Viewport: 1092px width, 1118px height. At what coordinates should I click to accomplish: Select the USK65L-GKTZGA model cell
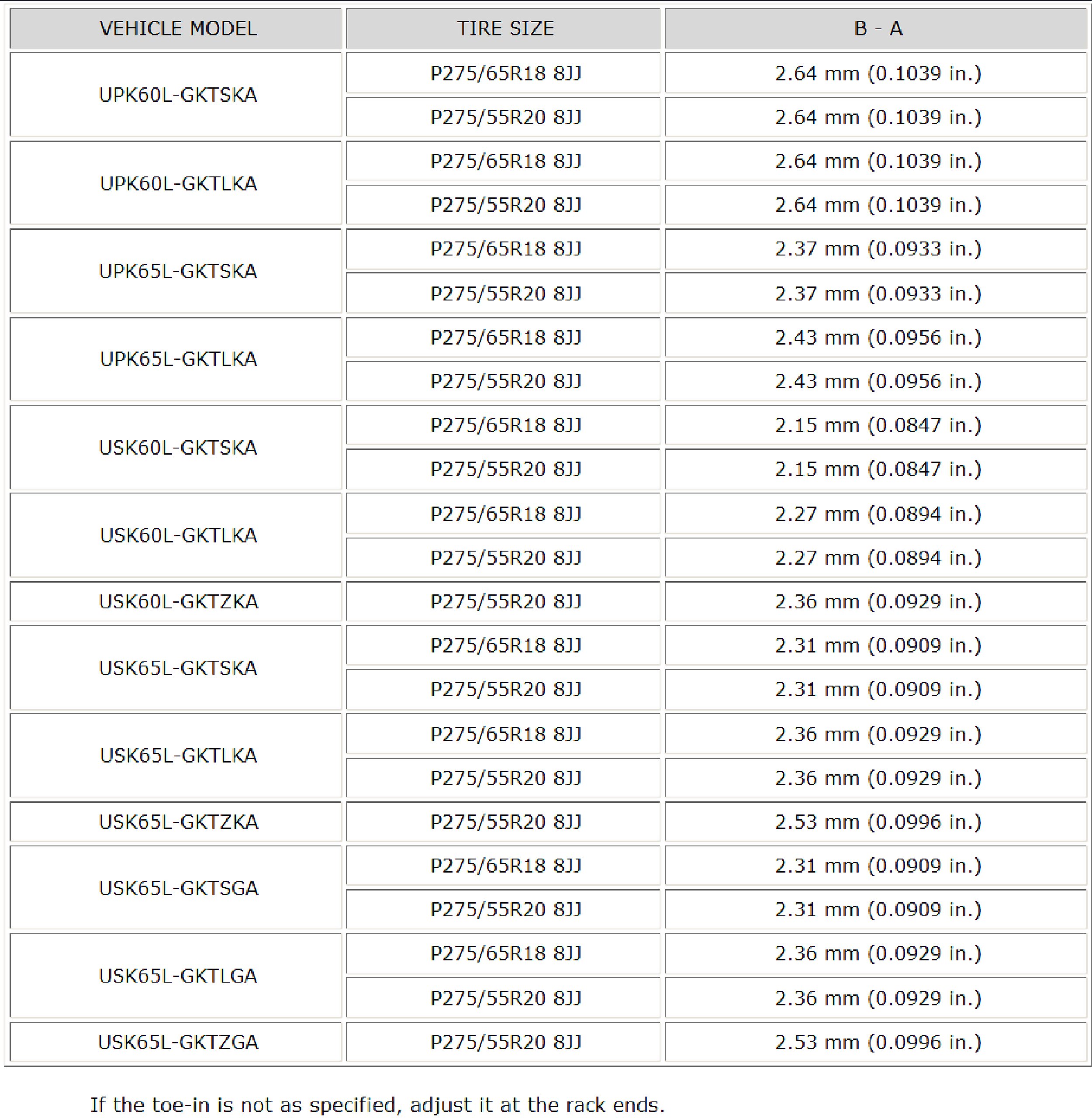click(x=178, y=1042)
